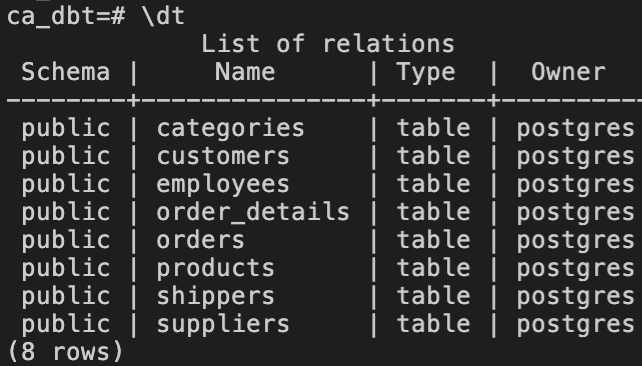Click the order_details table name

pos(253,212)
